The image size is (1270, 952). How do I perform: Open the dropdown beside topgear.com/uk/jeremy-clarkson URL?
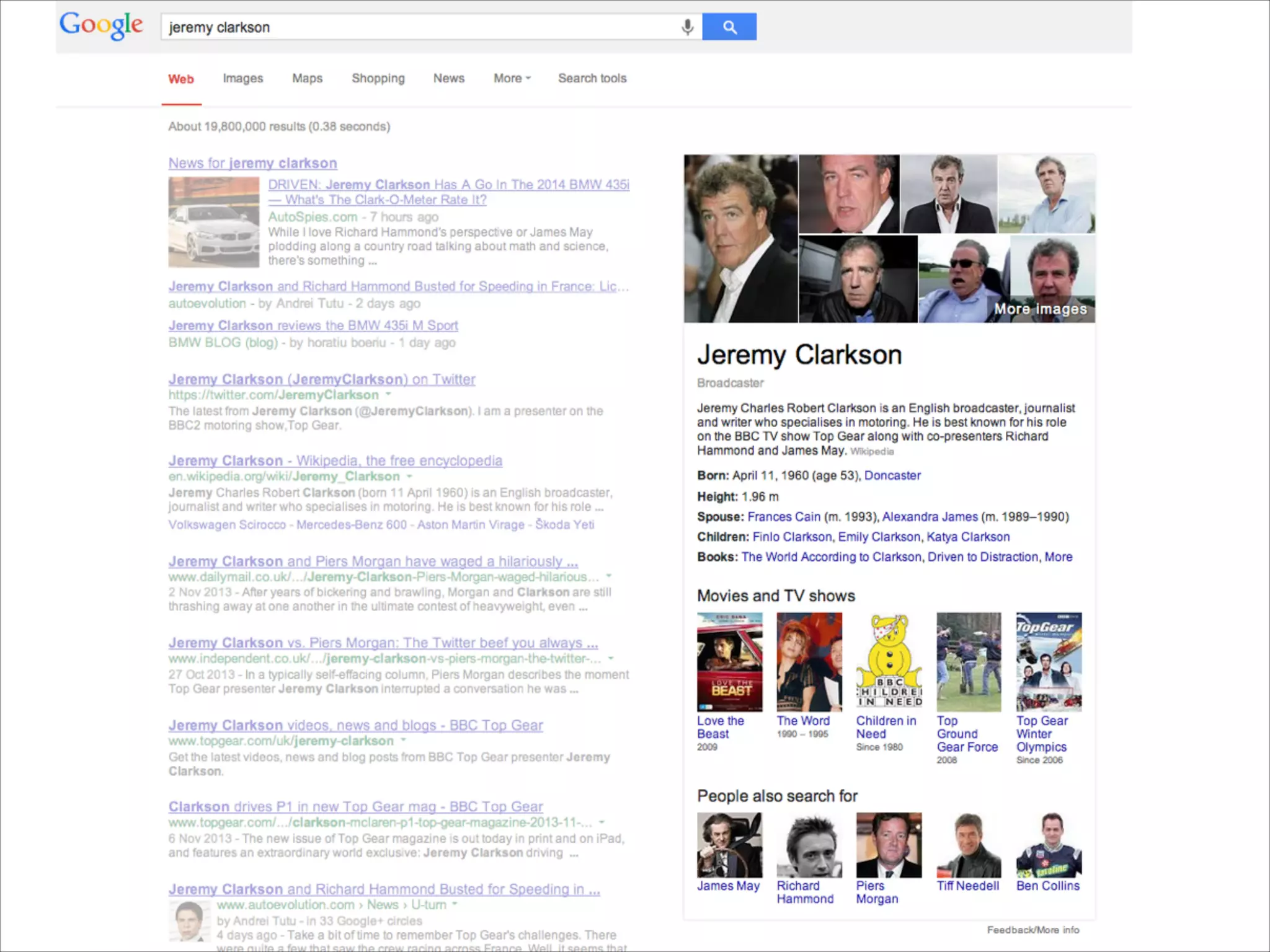tap(403, 740)
